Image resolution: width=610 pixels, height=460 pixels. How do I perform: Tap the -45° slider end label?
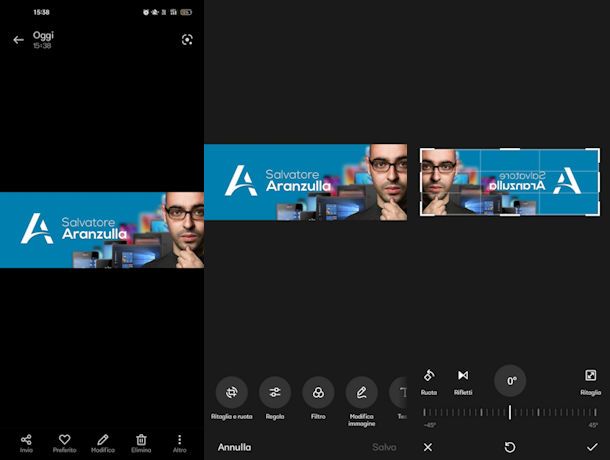[429, 425]
